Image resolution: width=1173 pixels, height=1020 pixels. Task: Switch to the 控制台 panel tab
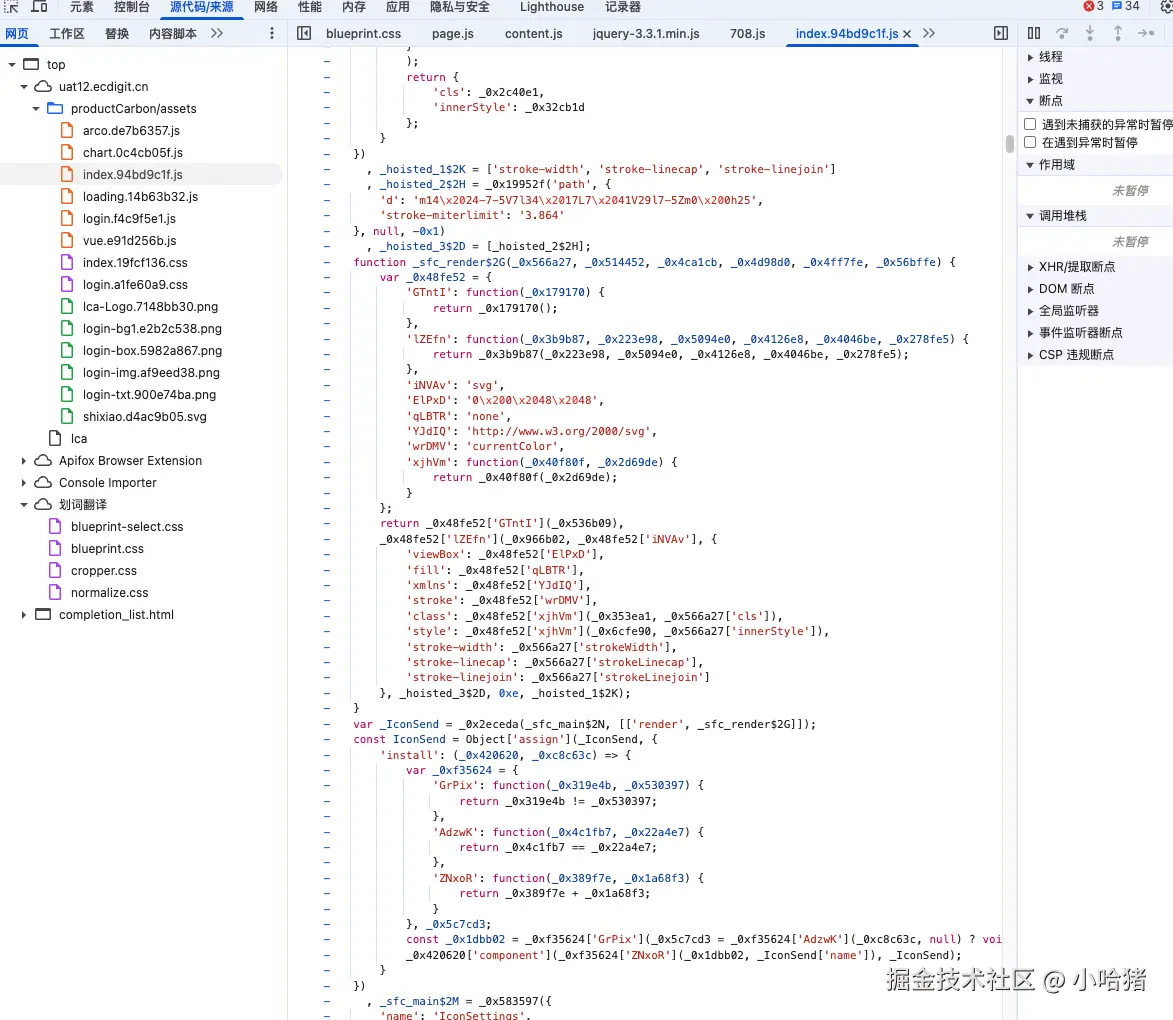pyautogui.click(x=132, y=7)
